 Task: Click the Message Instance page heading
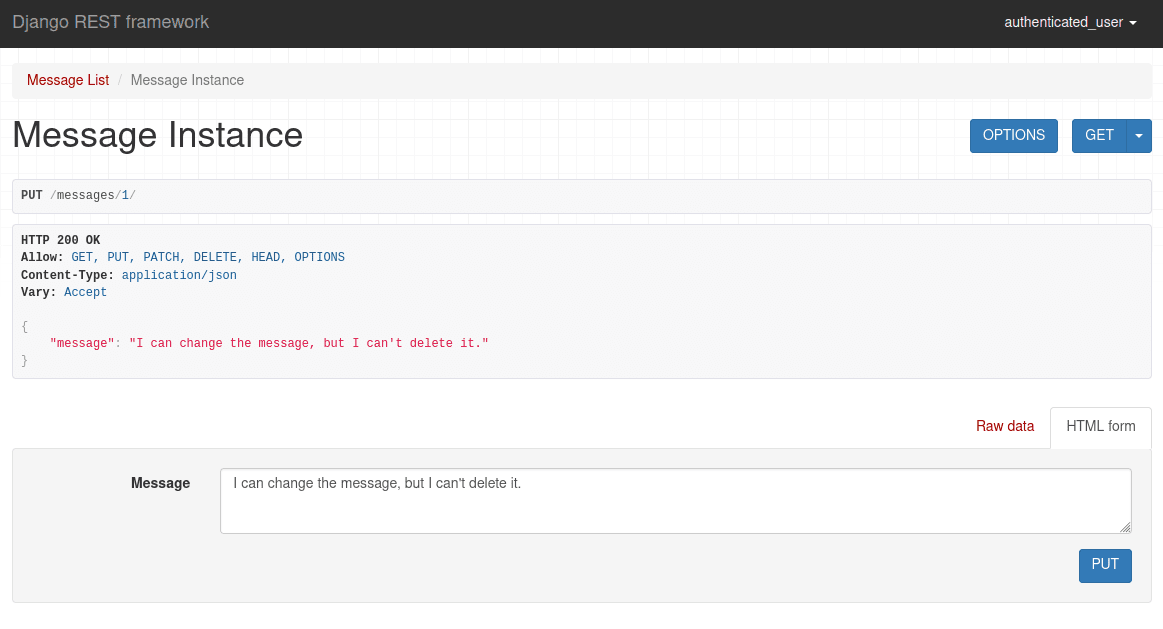tap(157, 135)
